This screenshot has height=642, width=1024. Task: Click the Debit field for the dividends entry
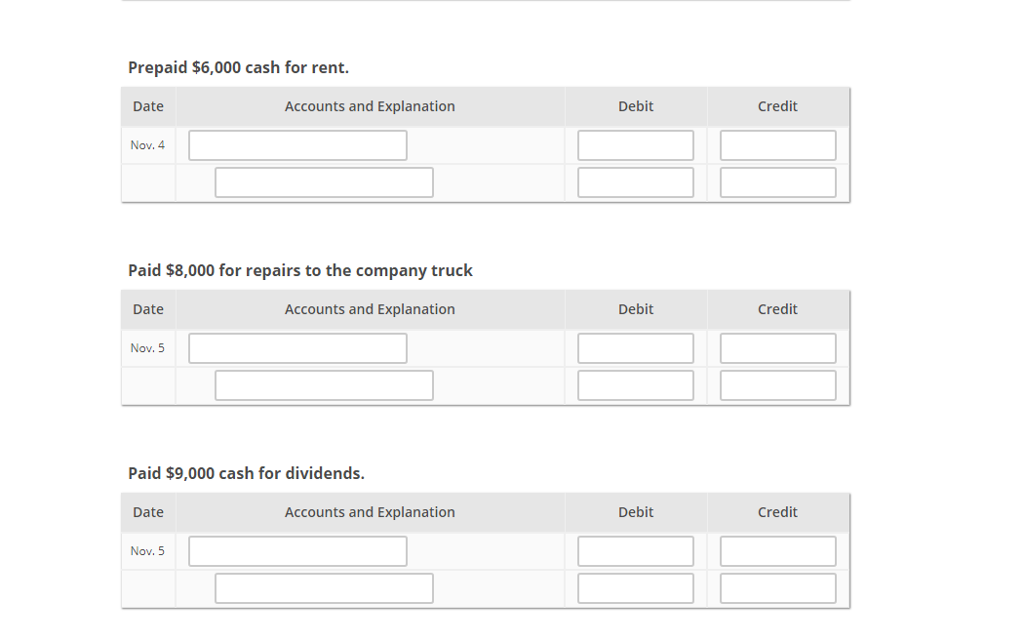(x=635, y=550)
